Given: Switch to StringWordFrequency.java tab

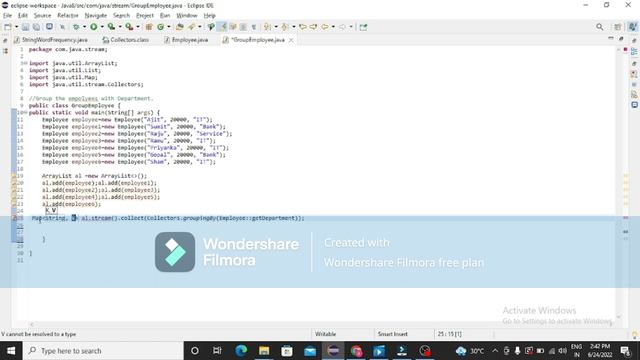Looking at the screenshot, I should coord(51,40).
